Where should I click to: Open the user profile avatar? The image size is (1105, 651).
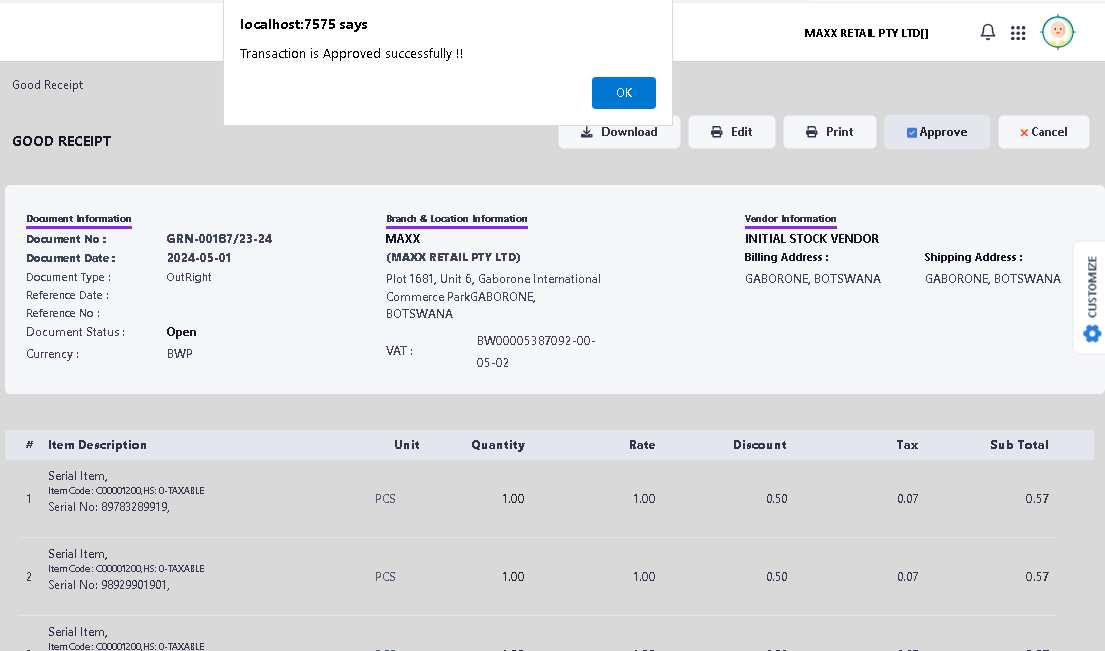click(1057, 32)
